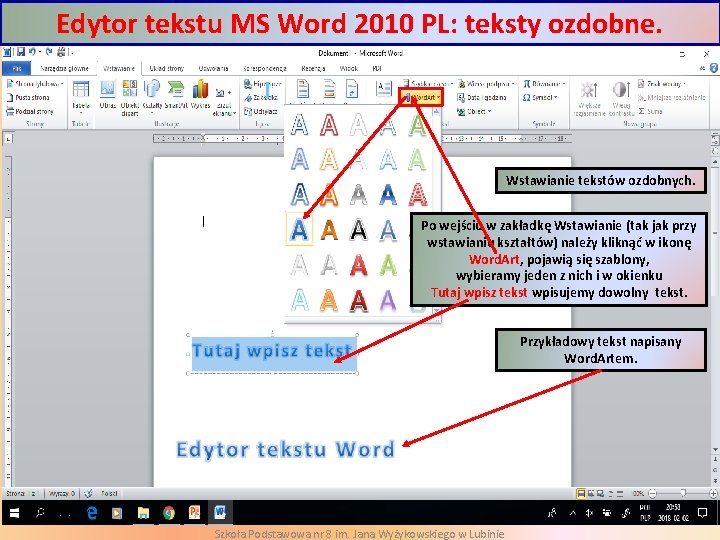Open the Symbol dropdown
Screen dimensions: 720x540
pyautogui.click(x=540, y=97)
